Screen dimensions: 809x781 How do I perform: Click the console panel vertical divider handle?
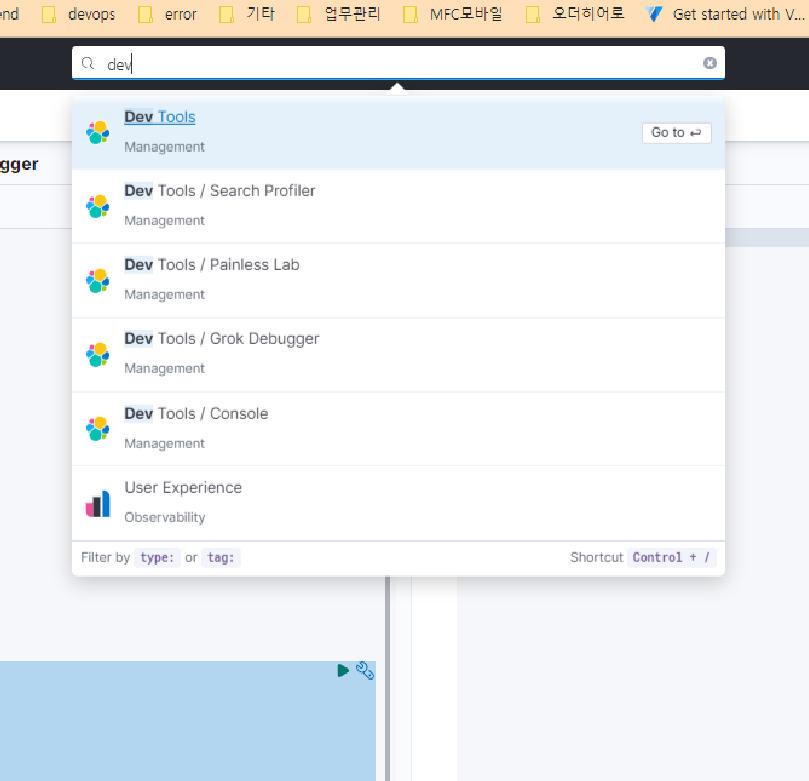tap(387, 678)
